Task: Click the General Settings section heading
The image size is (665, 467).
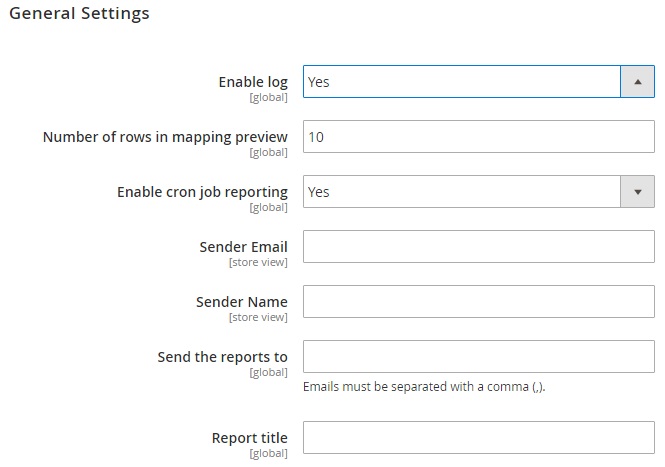Action: click(x=79, y=14)
